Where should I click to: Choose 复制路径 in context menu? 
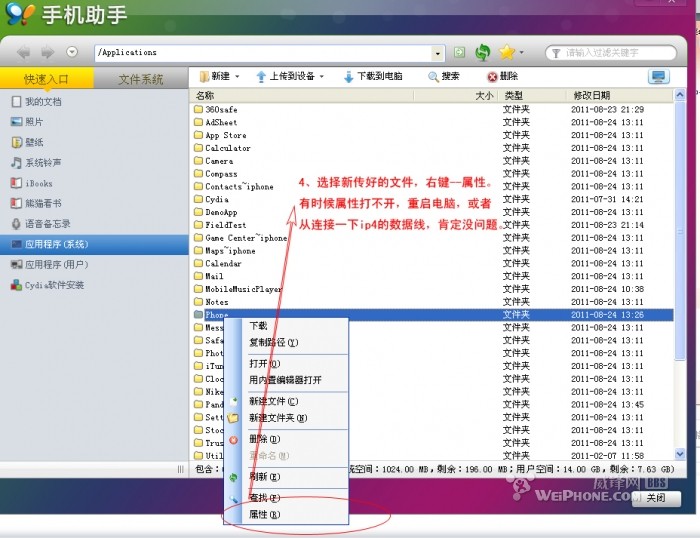point(286,342)
